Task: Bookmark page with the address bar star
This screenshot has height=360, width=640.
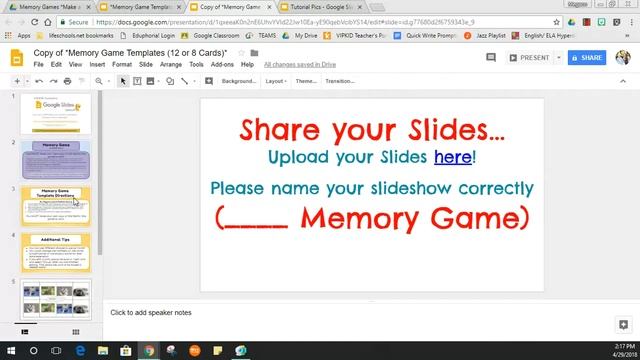Action: pyautogui.click(x=556, y=22)
